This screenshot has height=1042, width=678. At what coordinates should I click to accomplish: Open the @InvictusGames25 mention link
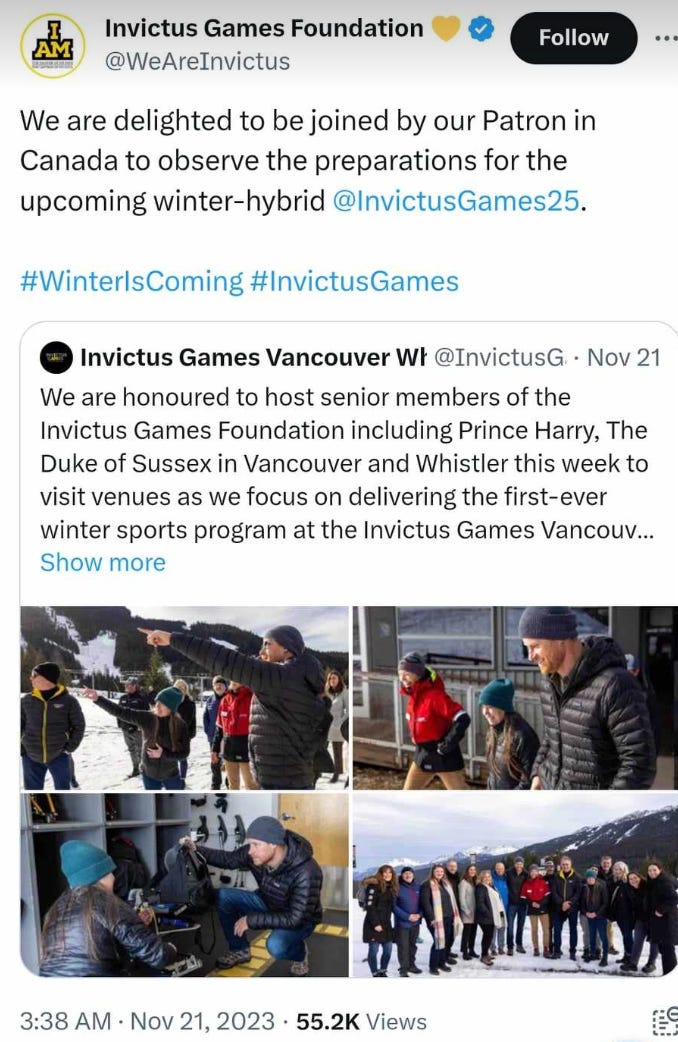pos(456,201)
